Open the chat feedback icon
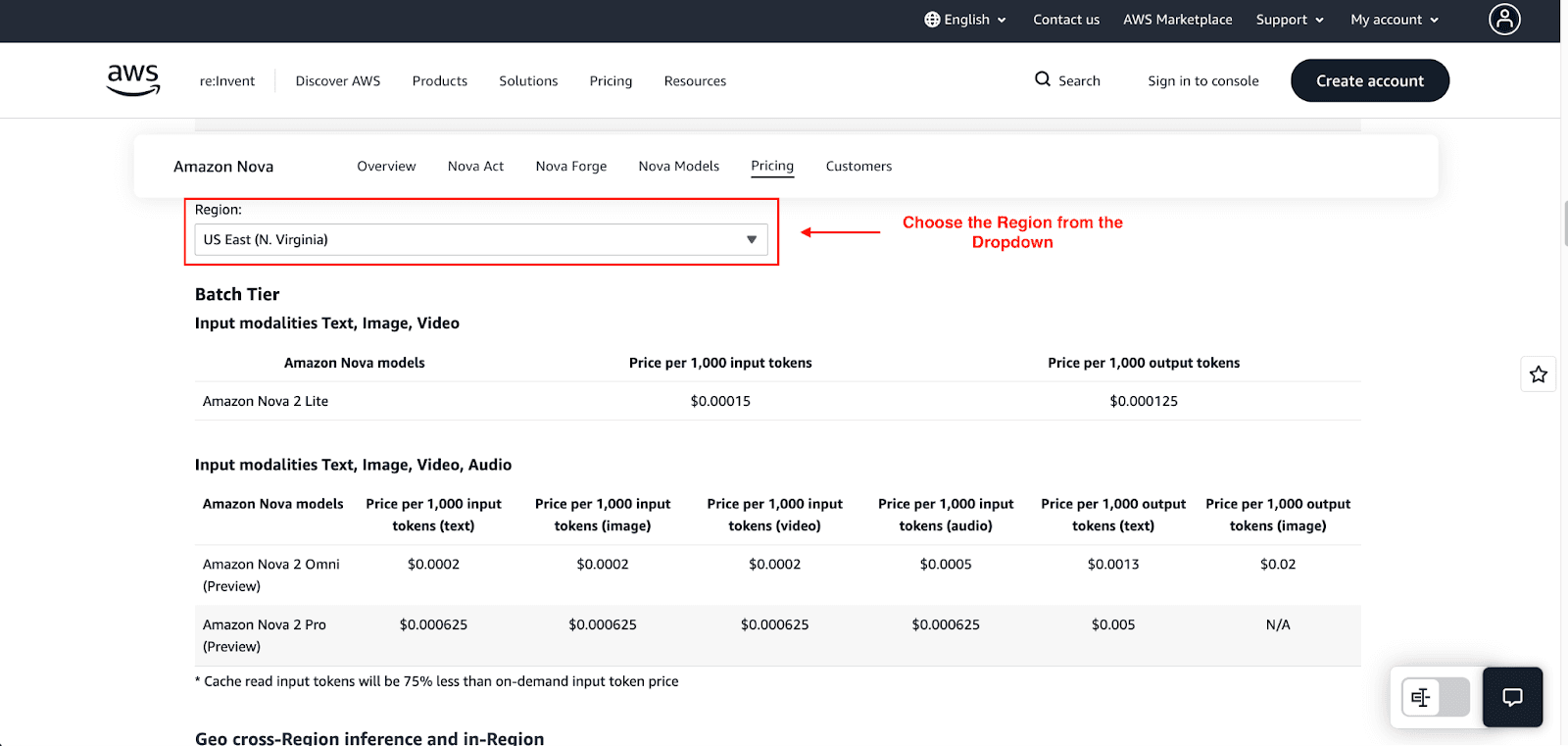 (x=1513, y=697)
